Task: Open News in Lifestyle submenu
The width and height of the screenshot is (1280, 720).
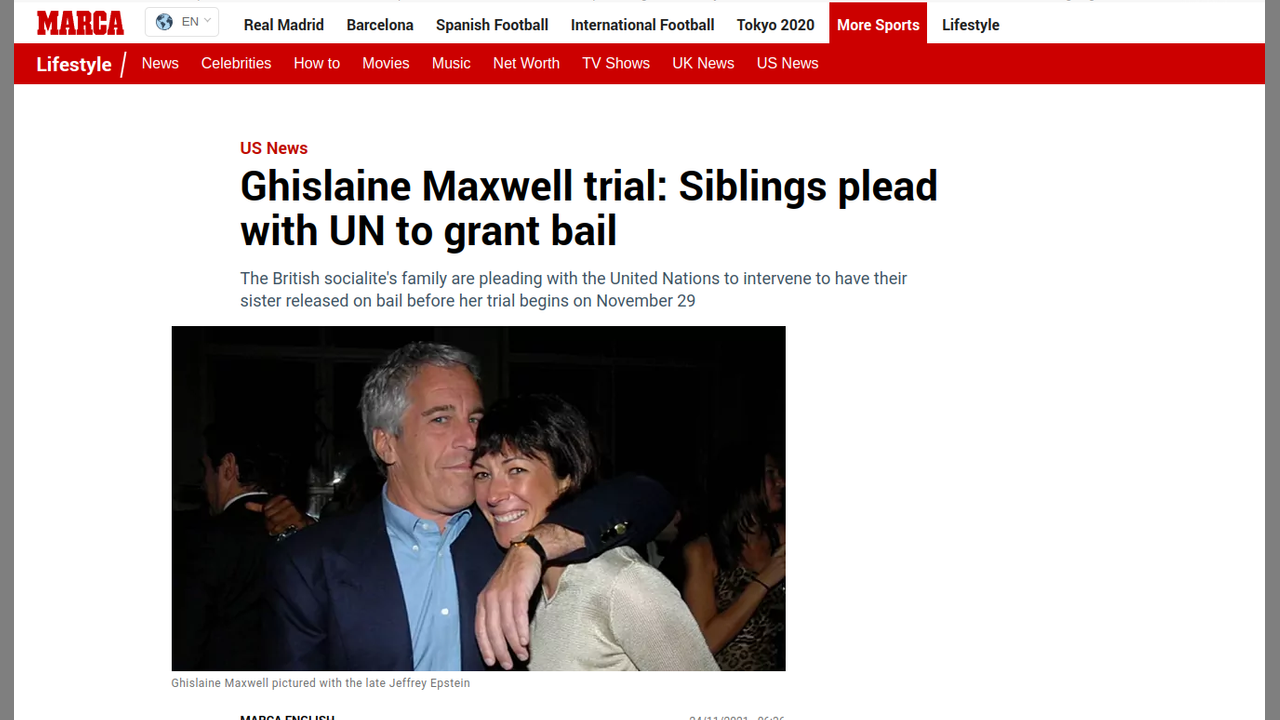Action: [160, 63]
